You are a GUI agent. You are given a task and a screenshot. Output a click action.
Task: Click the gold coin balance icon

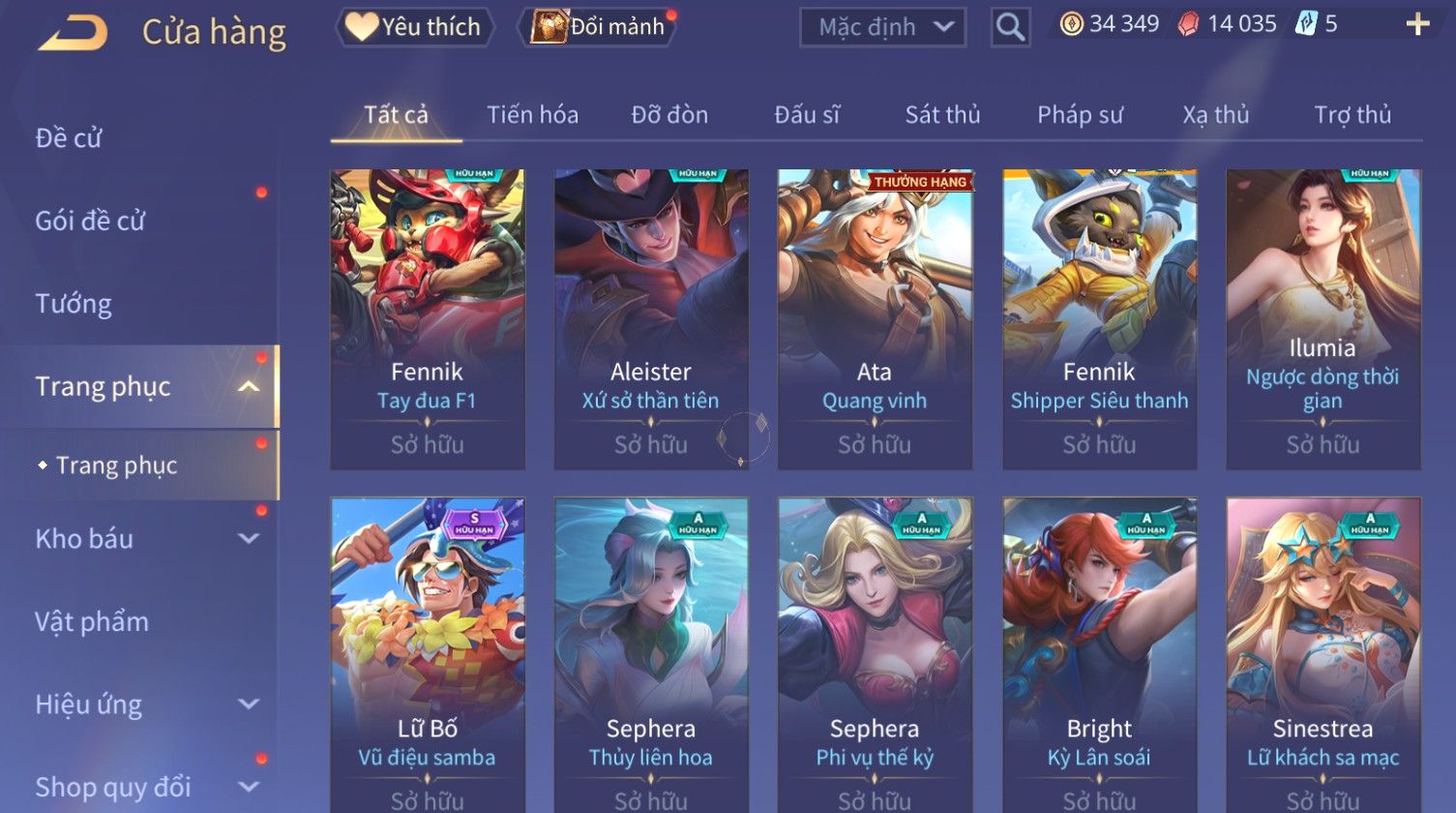click(1071, 24)
